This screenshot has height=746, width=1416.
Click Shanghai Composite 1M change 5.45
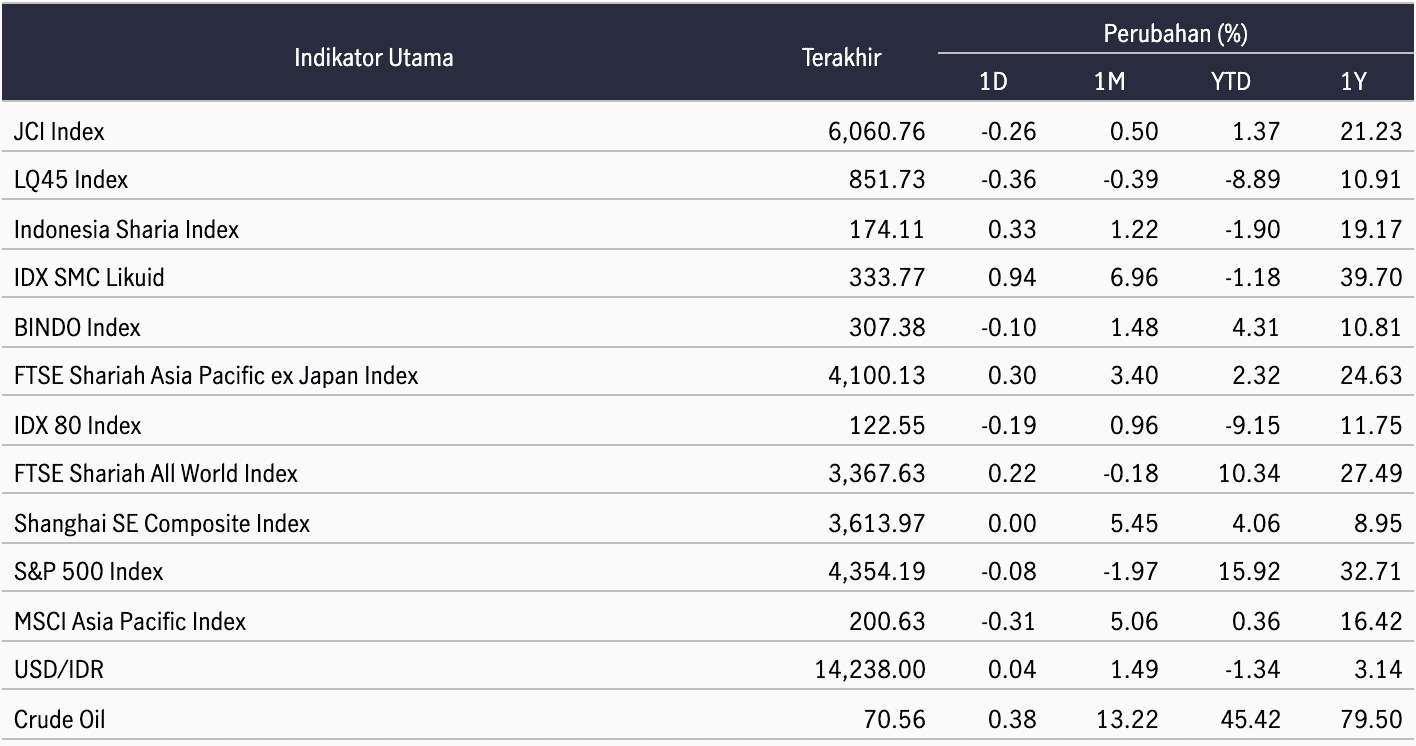(x=1134, y=523)
